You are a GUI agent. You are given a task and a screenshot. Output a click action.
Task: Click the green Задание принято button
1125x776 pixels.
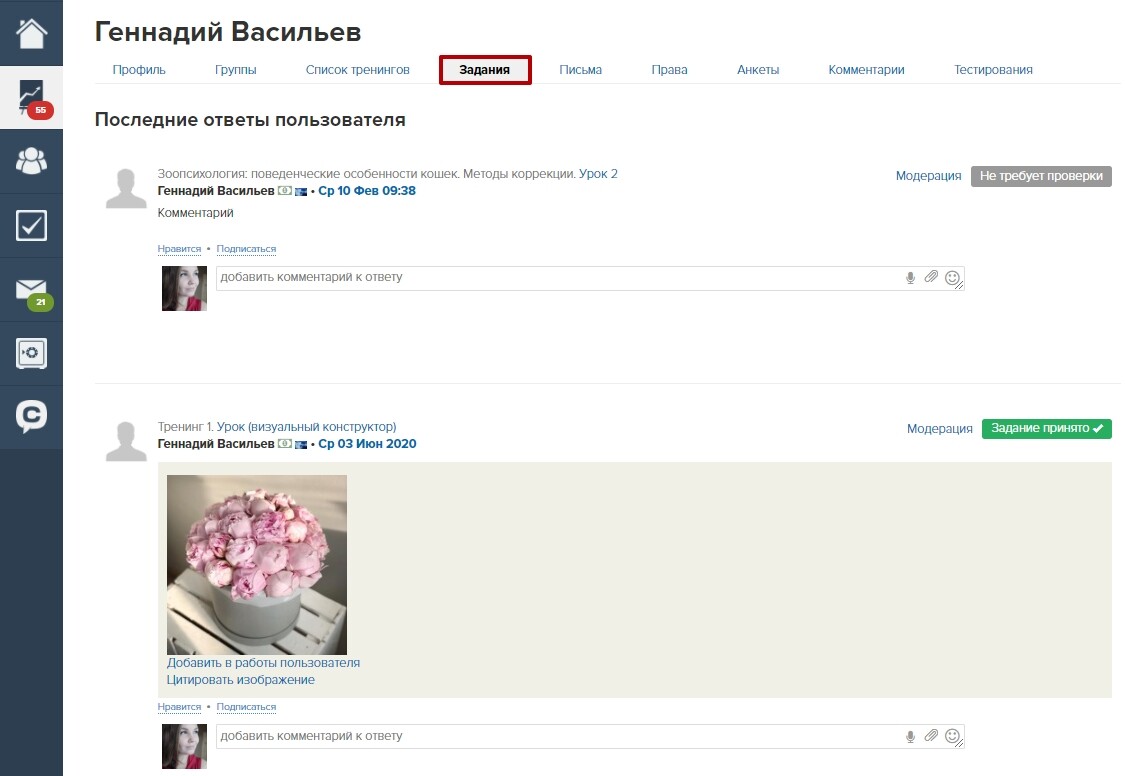[x=1047, y=428]
